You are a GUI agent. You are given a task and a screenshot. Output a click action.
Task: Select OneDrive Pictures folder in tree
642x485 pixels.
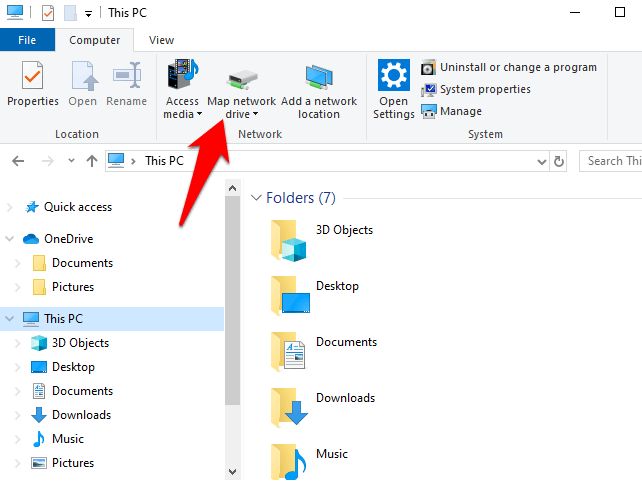click(x=73, y=287)
